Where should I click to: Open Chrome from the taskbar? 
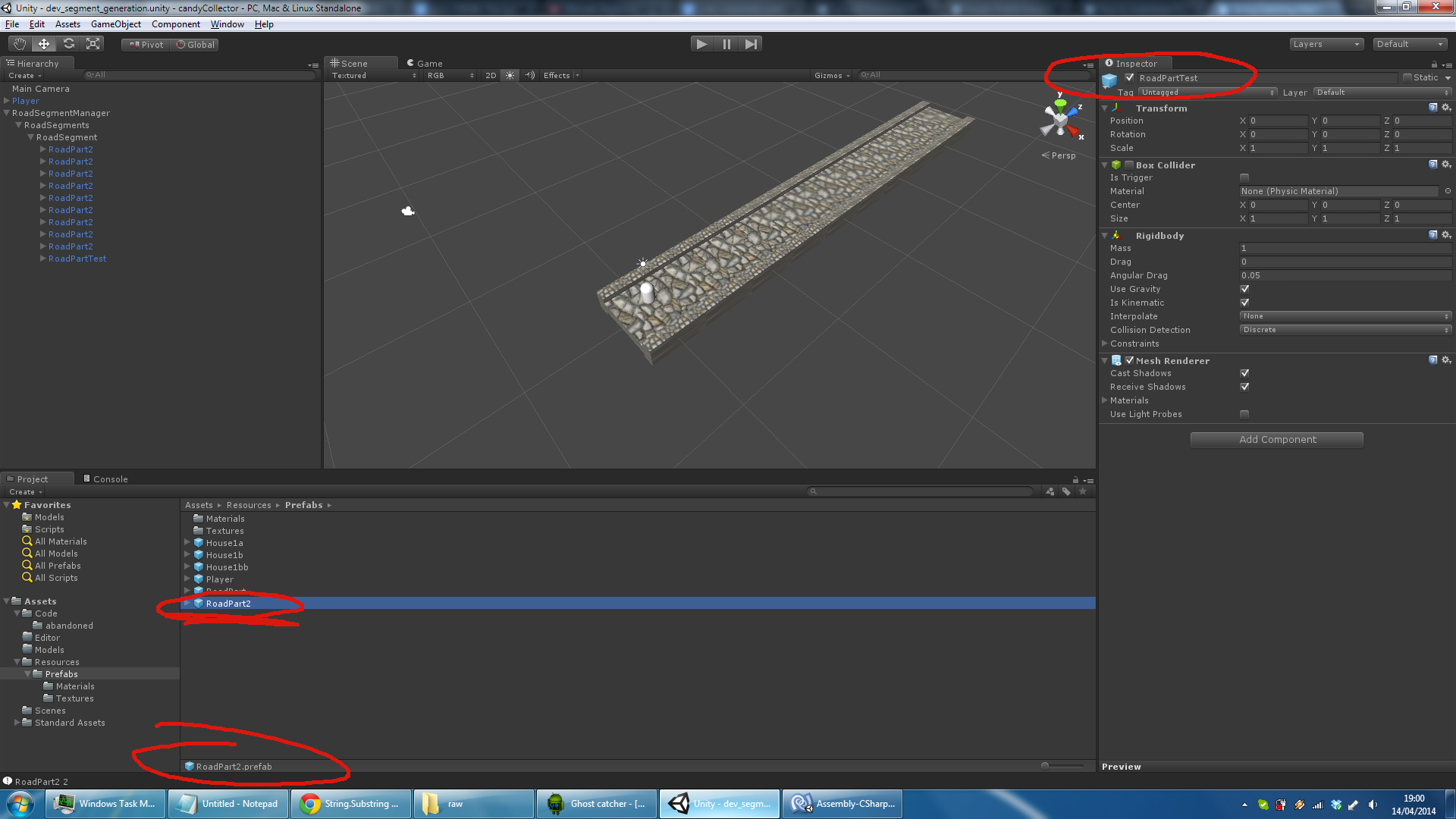point(350,804)
